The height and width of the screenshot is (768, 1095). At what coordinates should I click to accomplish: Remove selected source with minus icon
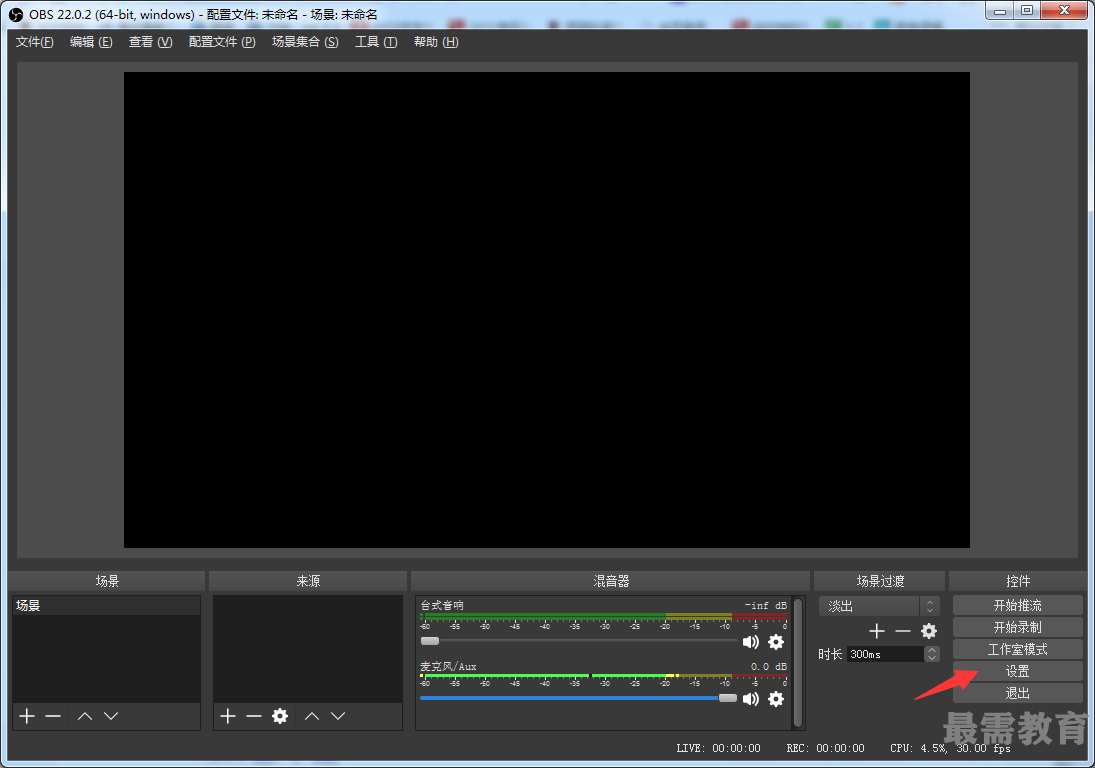[253, 716]
